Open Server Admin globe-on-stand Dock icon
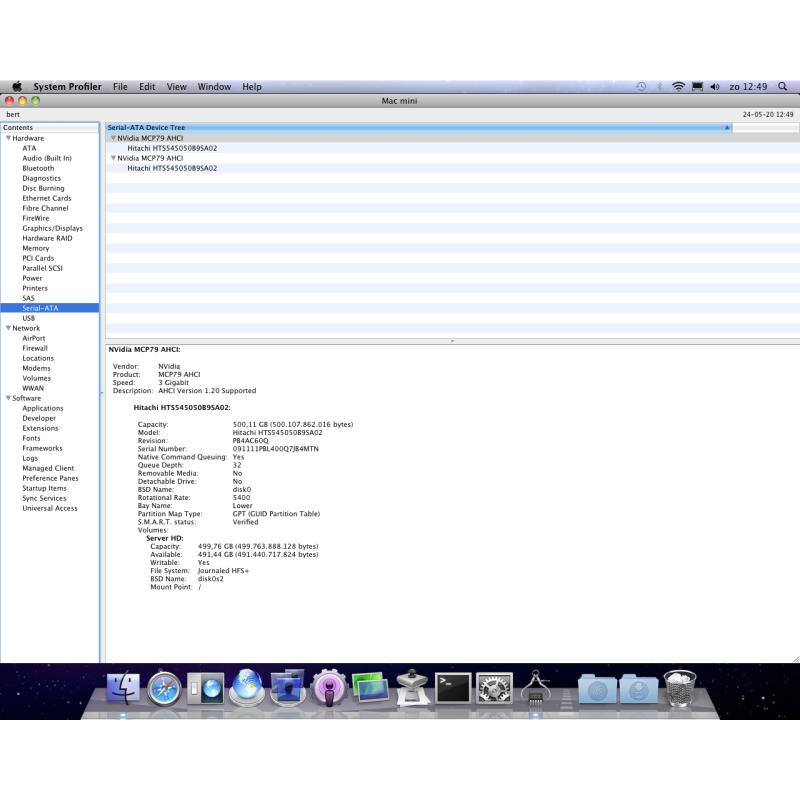The image size is (800, 800). 247,687
